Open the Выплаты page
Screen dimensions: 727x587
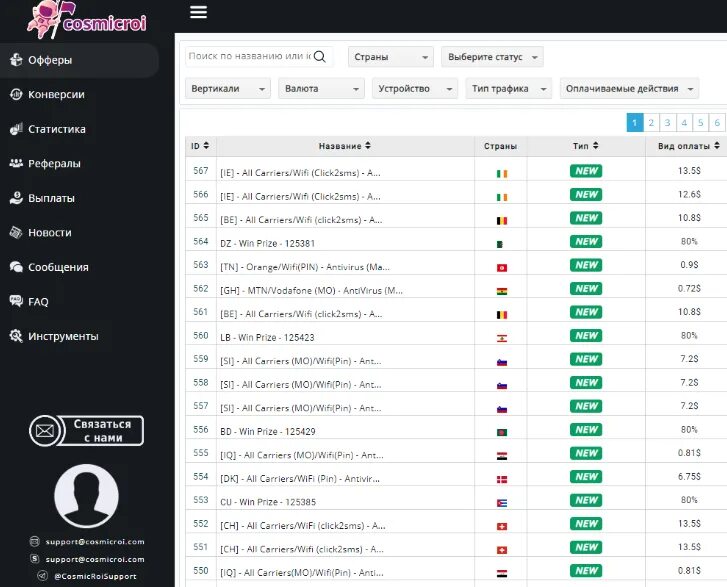tap(51, 198)
